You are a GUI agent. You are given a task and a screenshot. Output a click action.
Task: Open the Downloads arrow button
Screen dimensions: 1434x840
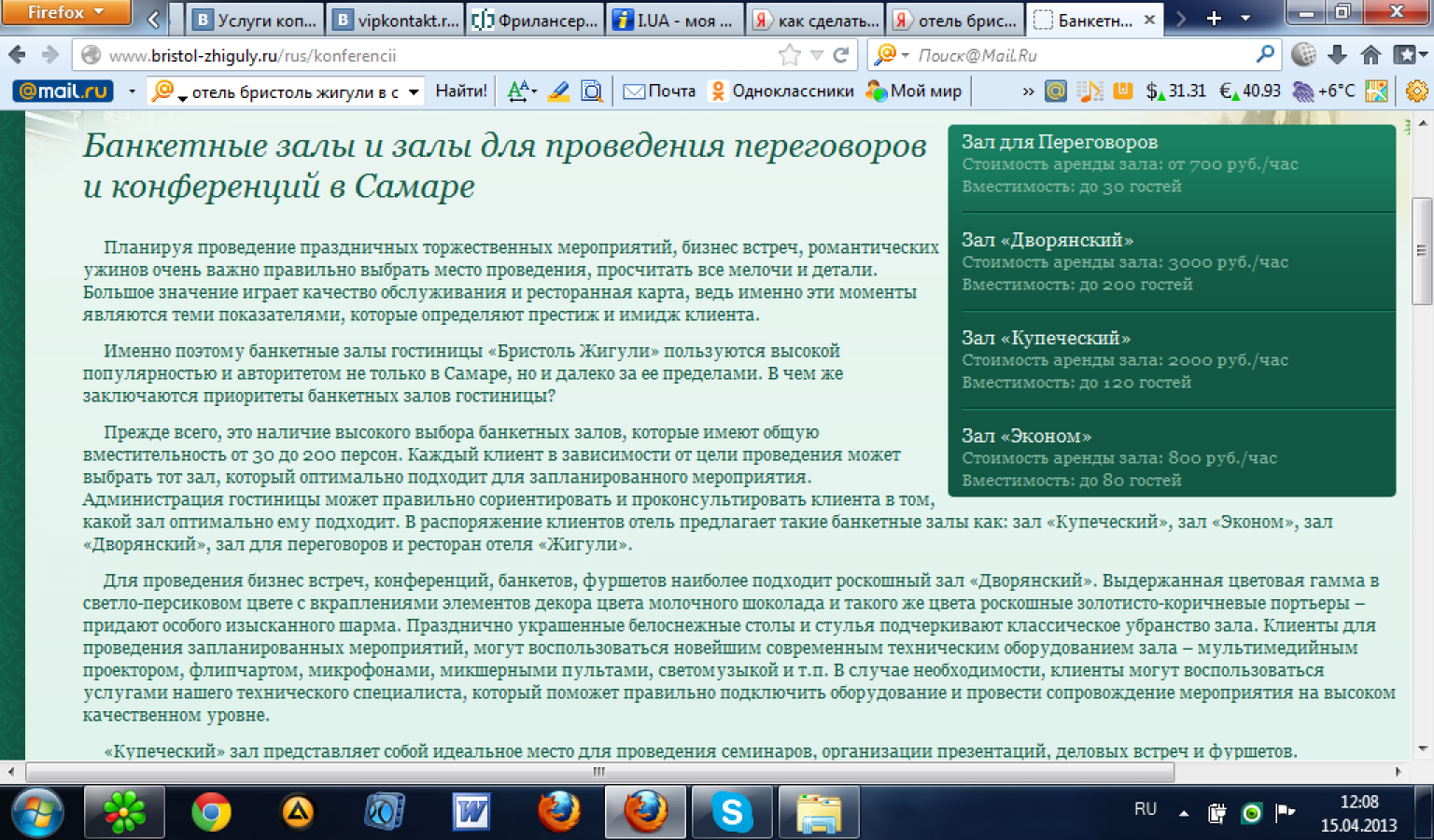[x=1337, y=55]
